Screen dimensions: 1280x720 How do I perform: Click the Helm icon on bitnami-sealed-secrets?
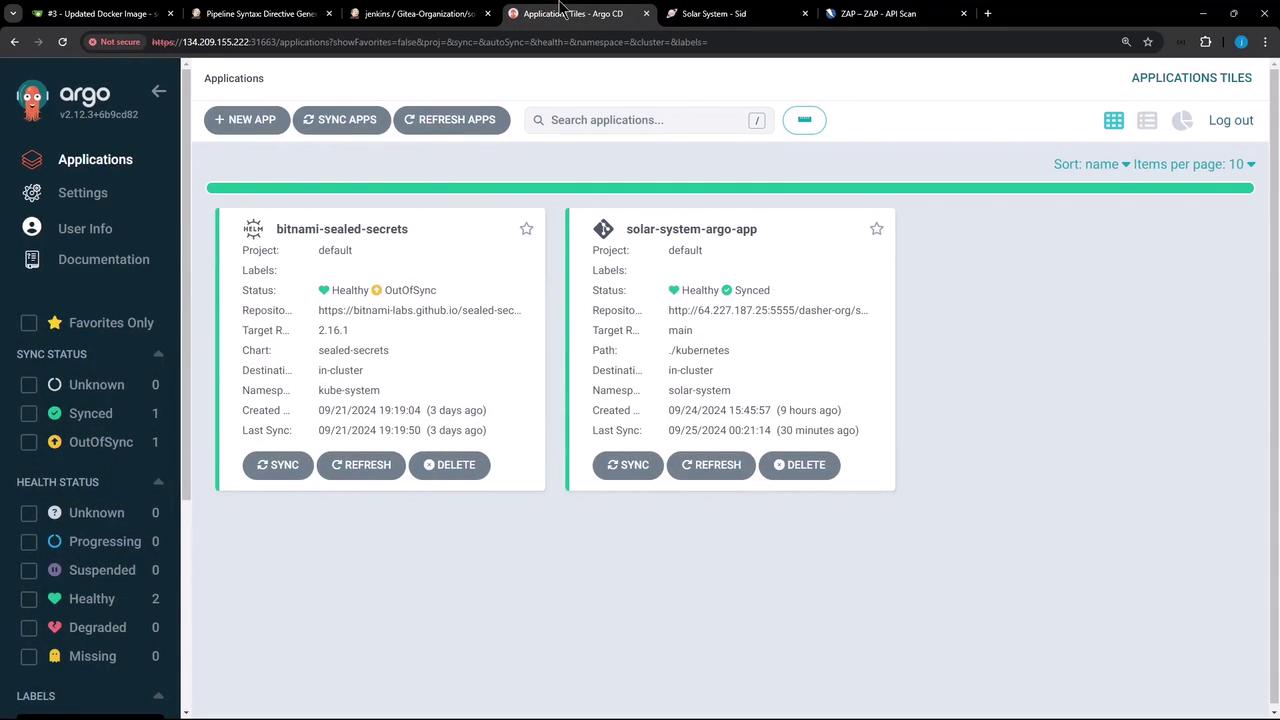253,229
